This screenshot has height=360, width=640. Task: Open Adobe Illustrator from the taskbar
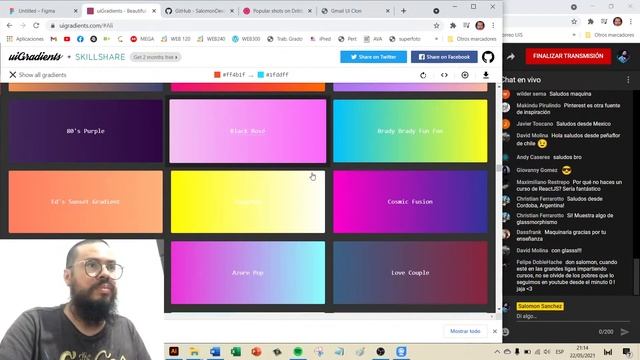click(174, 351)
